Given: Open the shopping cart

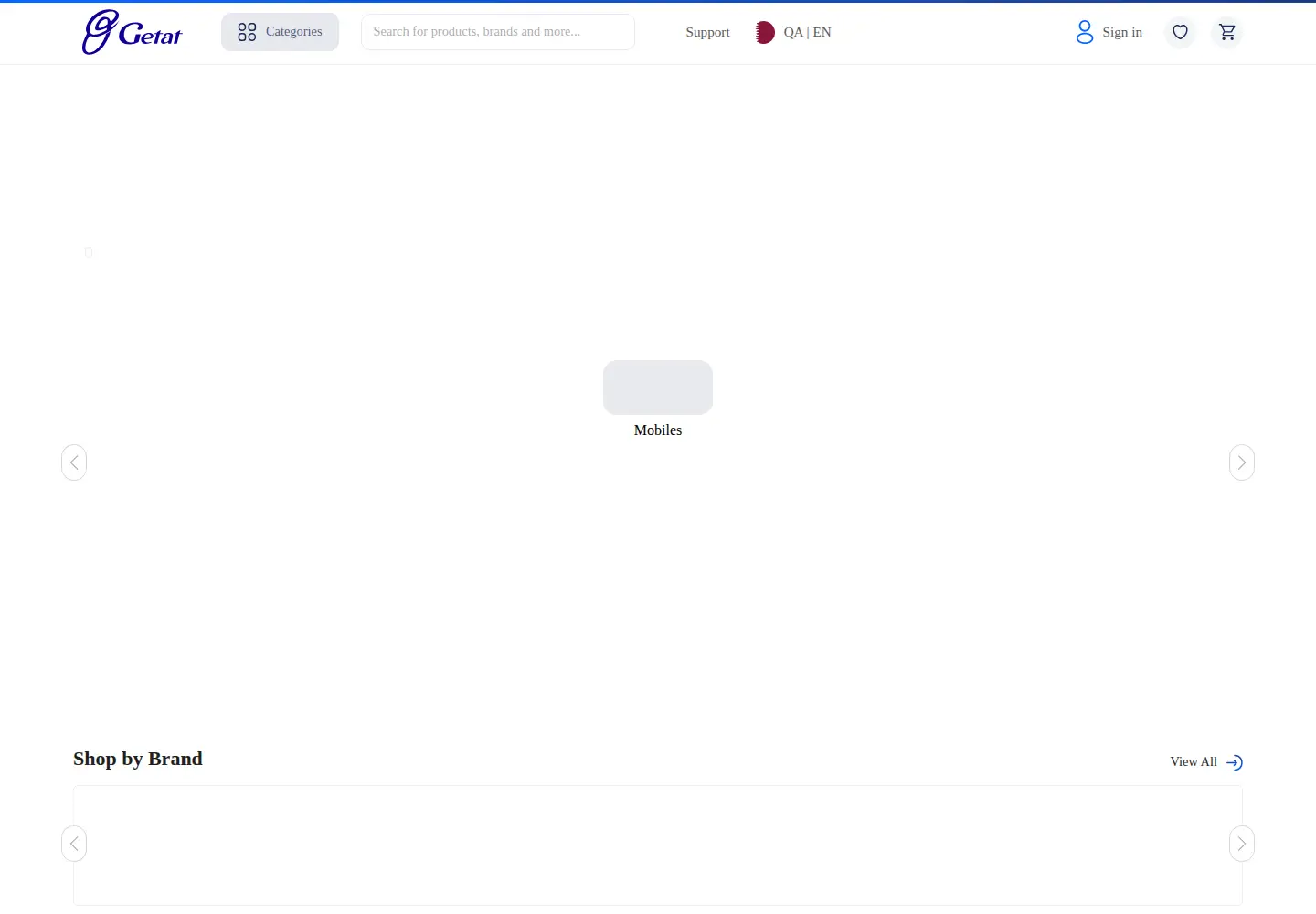Looking at the screenshot, I should pos(1227,32).
